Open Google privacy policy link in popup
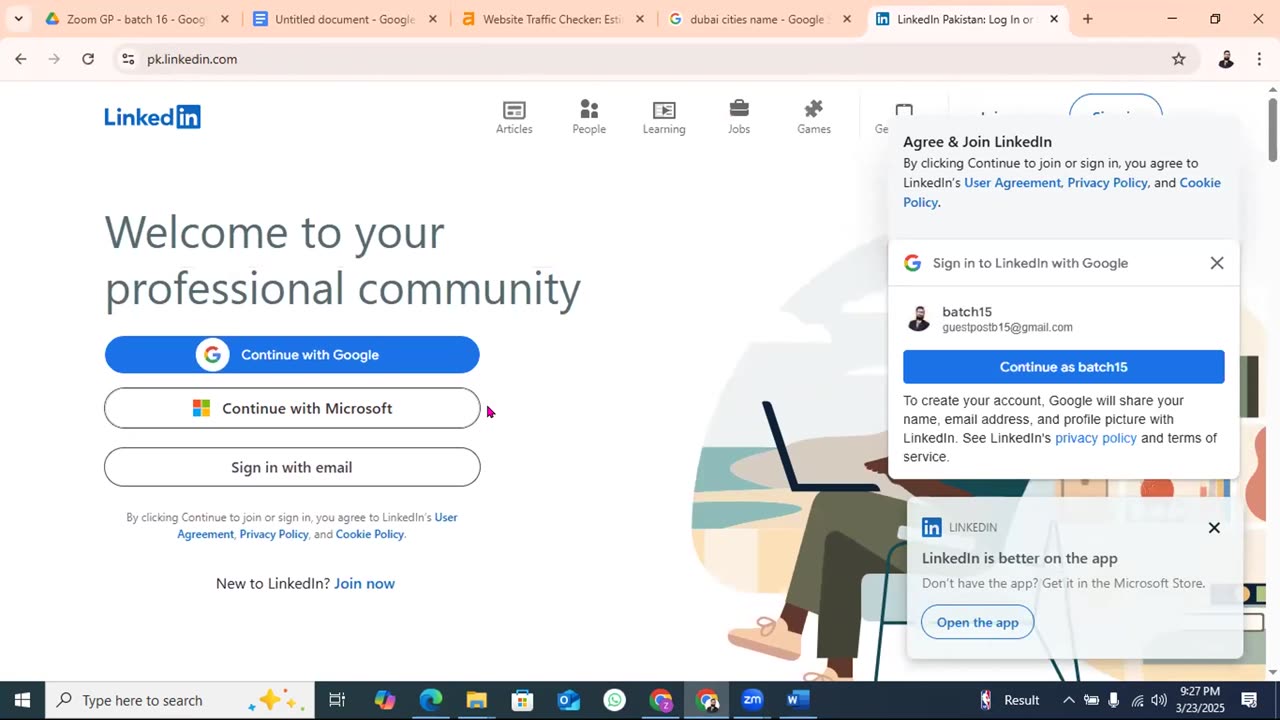Screen dimensions: 1280x720 coord(1096,438)
